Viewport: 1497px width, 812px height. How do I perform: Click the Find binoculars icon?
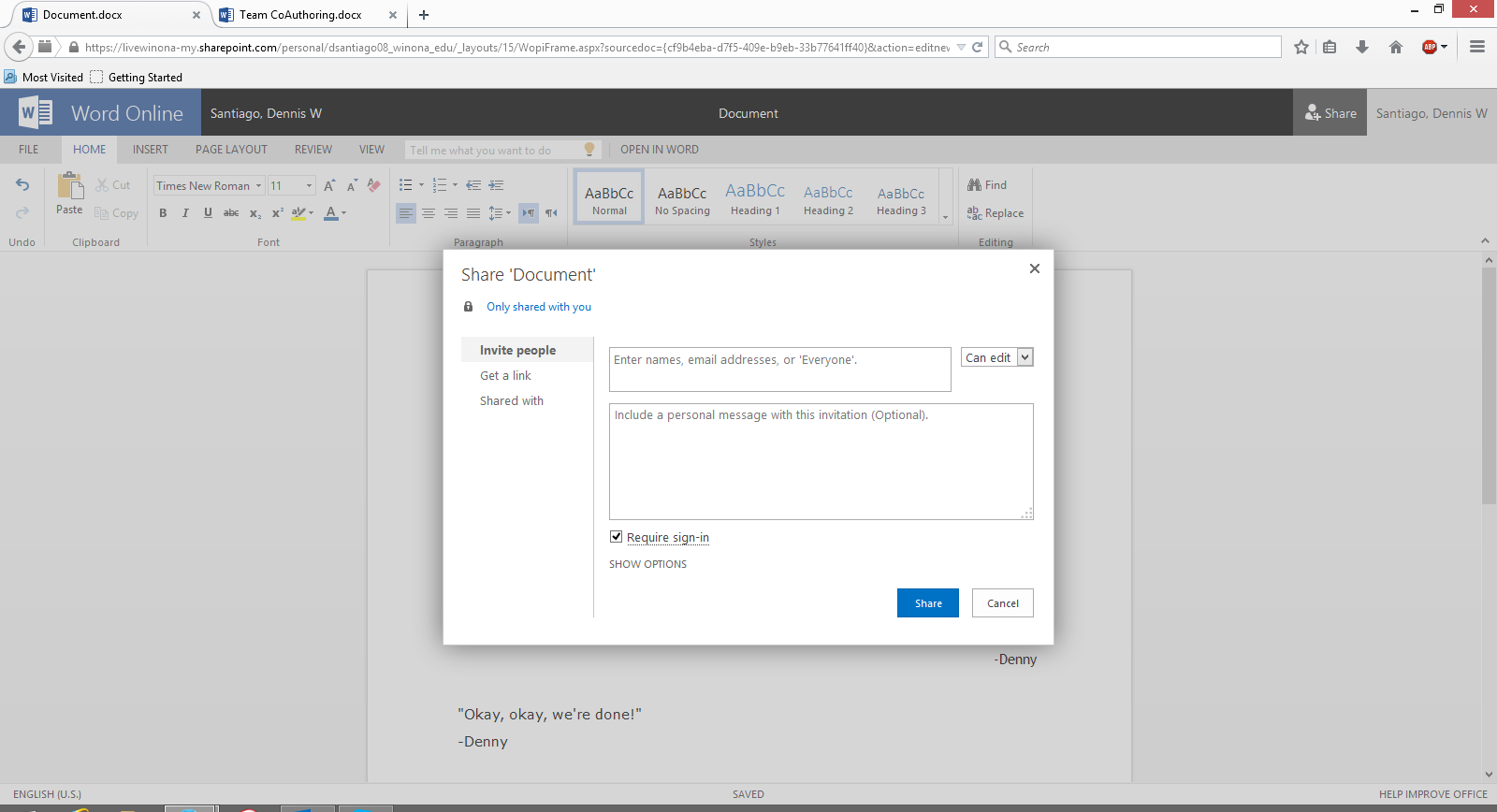974,185
